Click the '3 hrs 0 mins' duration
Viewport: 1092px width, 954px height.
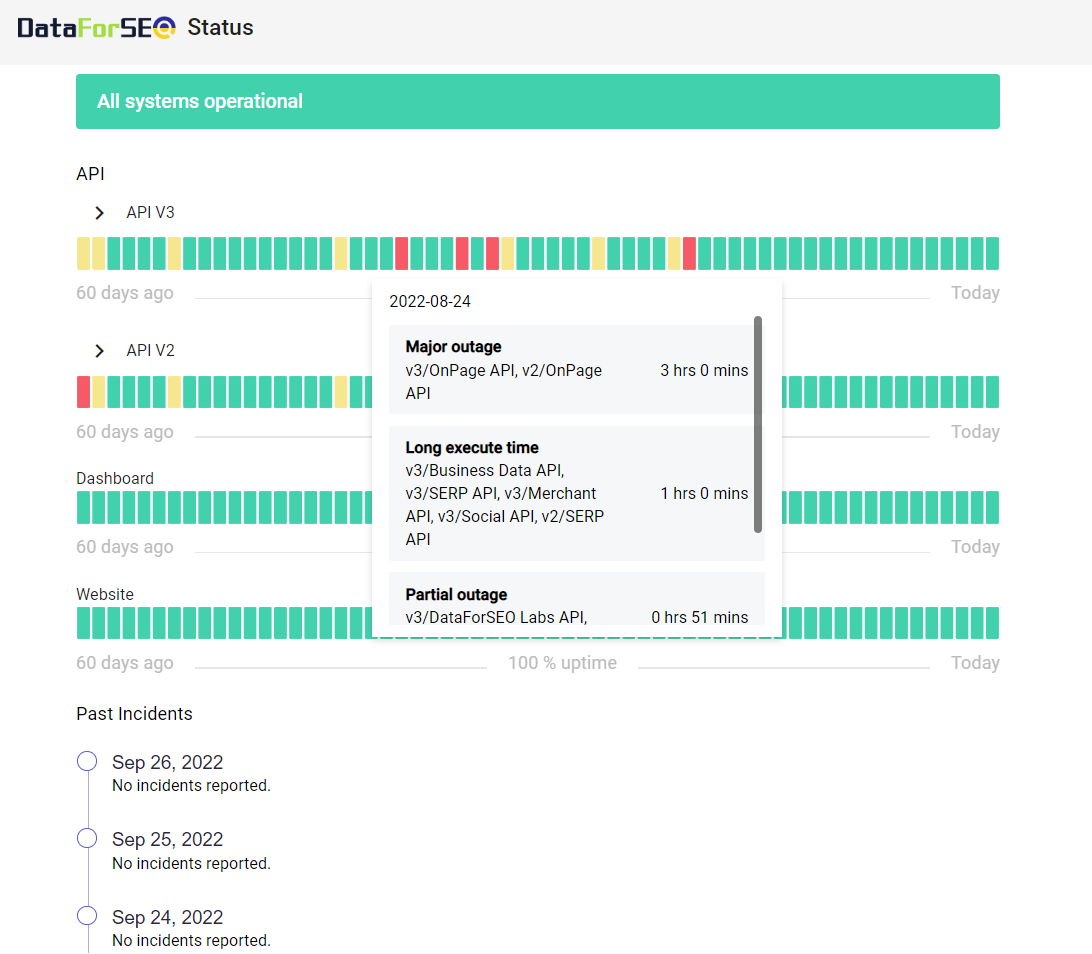(x=704, y=370)
